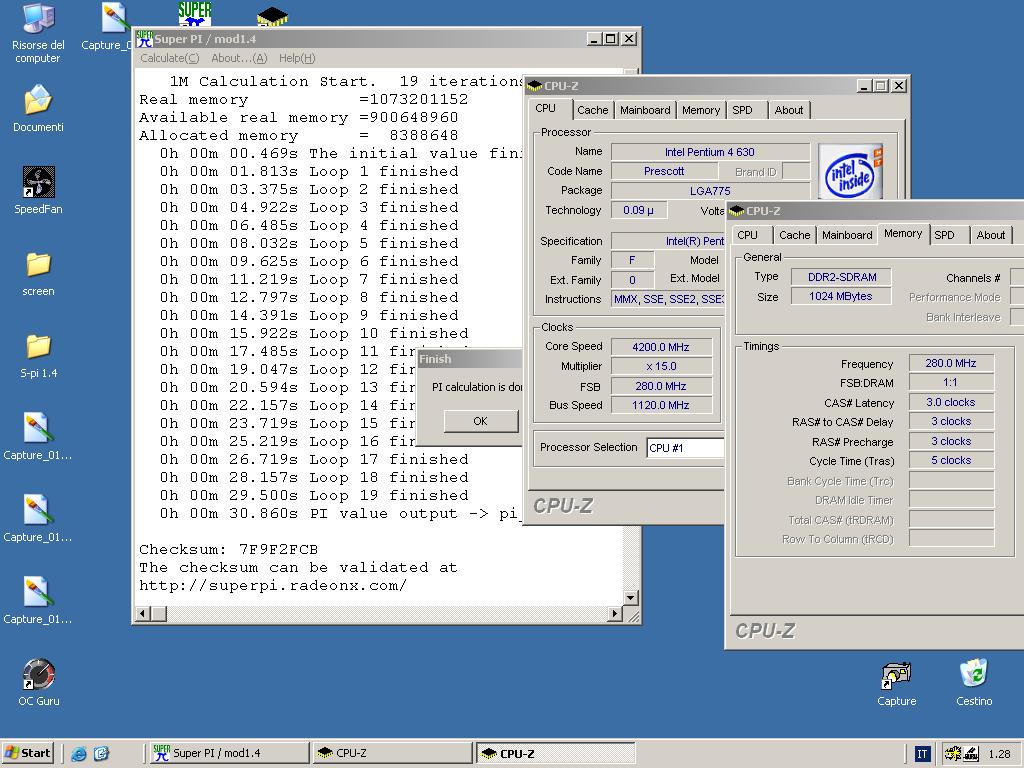Screen dimensions: 1024x768
Task: Open the screen folder on desktop
Action: [38, 273]
